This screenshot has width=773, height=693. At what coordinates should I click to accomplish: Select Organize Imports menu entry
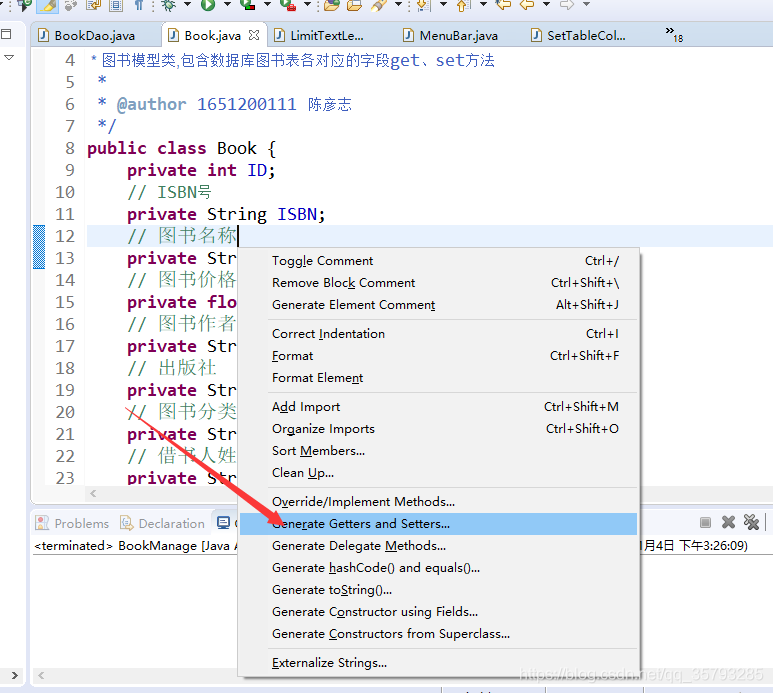(323, 429)
